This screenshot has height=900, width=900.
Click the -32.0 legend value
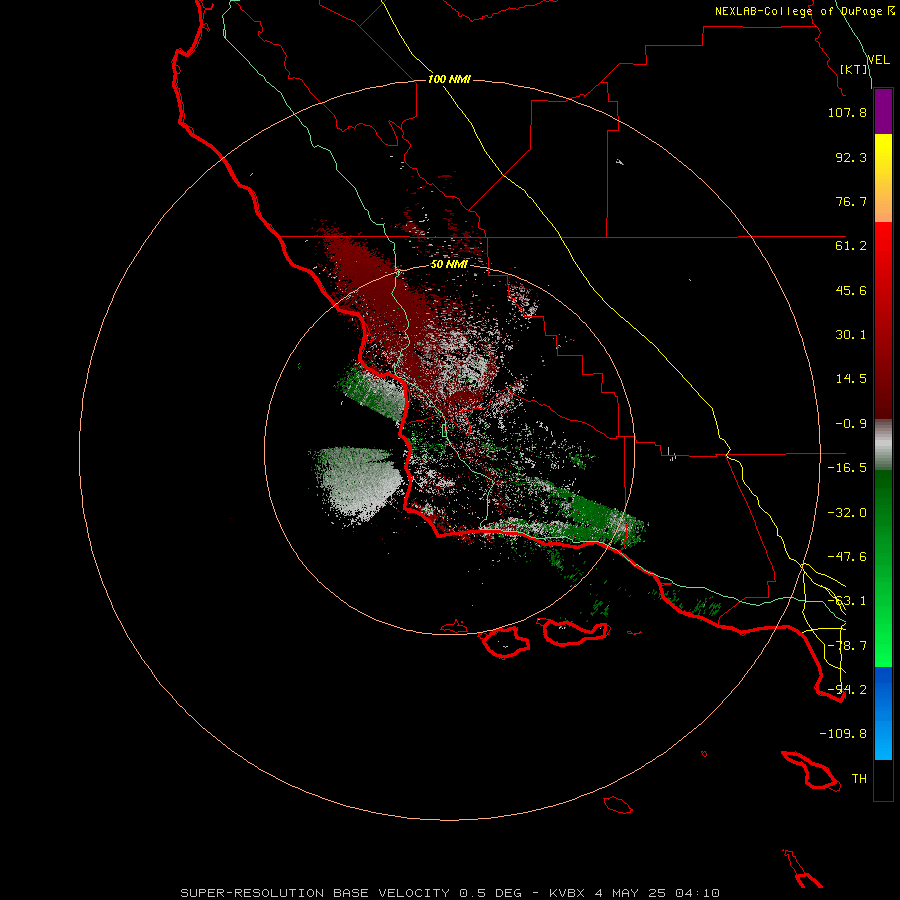[x=847, y=513]
